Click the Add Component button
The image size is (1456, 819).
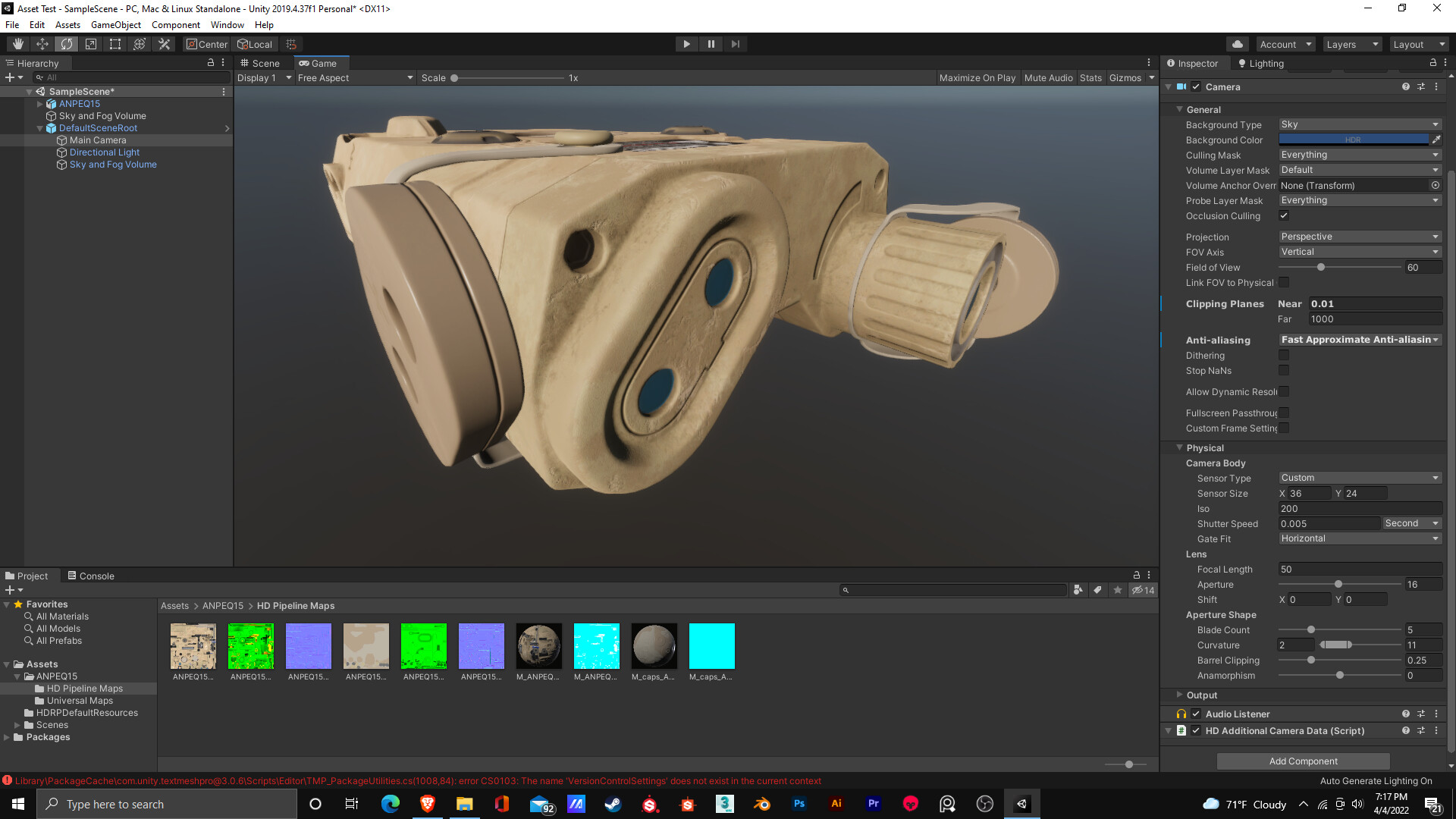(x=1303, y=761)
